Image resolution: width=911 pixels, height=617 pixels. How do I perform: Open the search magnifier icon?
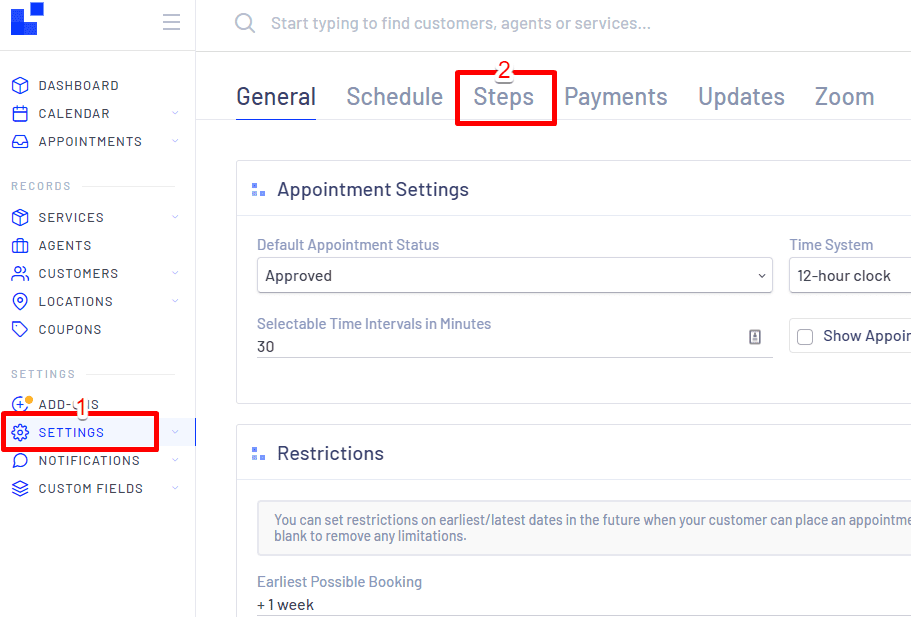click(x=245, y=22)
